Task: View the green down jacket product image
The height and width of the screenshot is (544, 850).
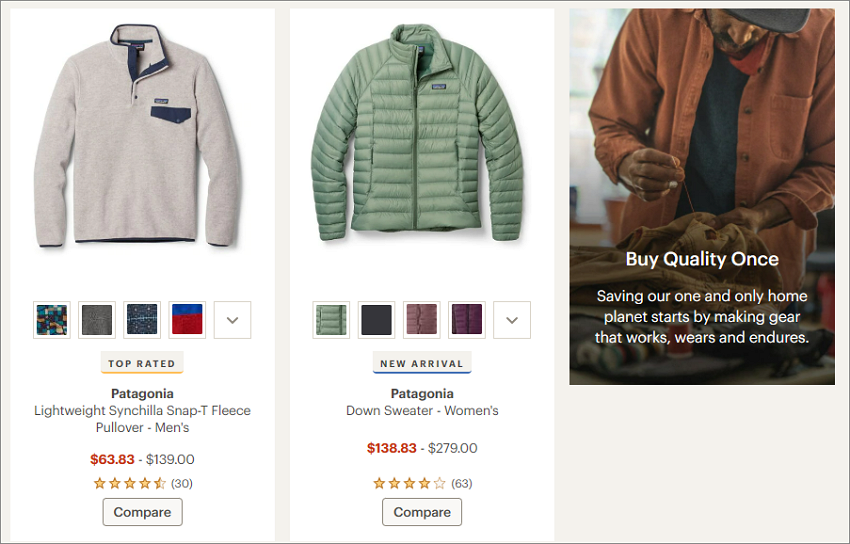Action: click(417, 133)
